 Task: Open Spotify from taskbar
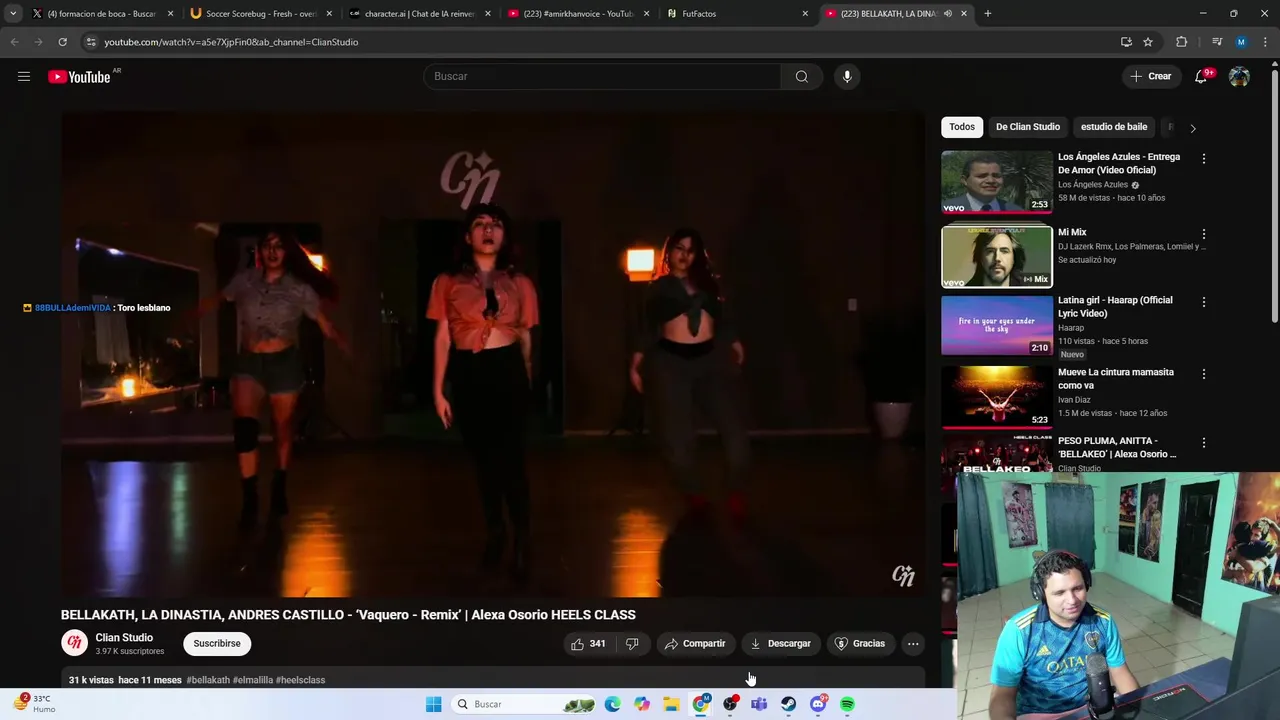(847, 704)
